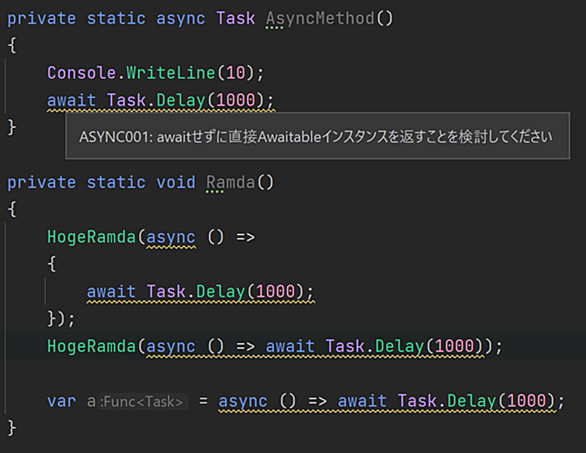Click the closing }); of the lambda block
Screen dimensions: 586x453
click(x=61, y=319)
